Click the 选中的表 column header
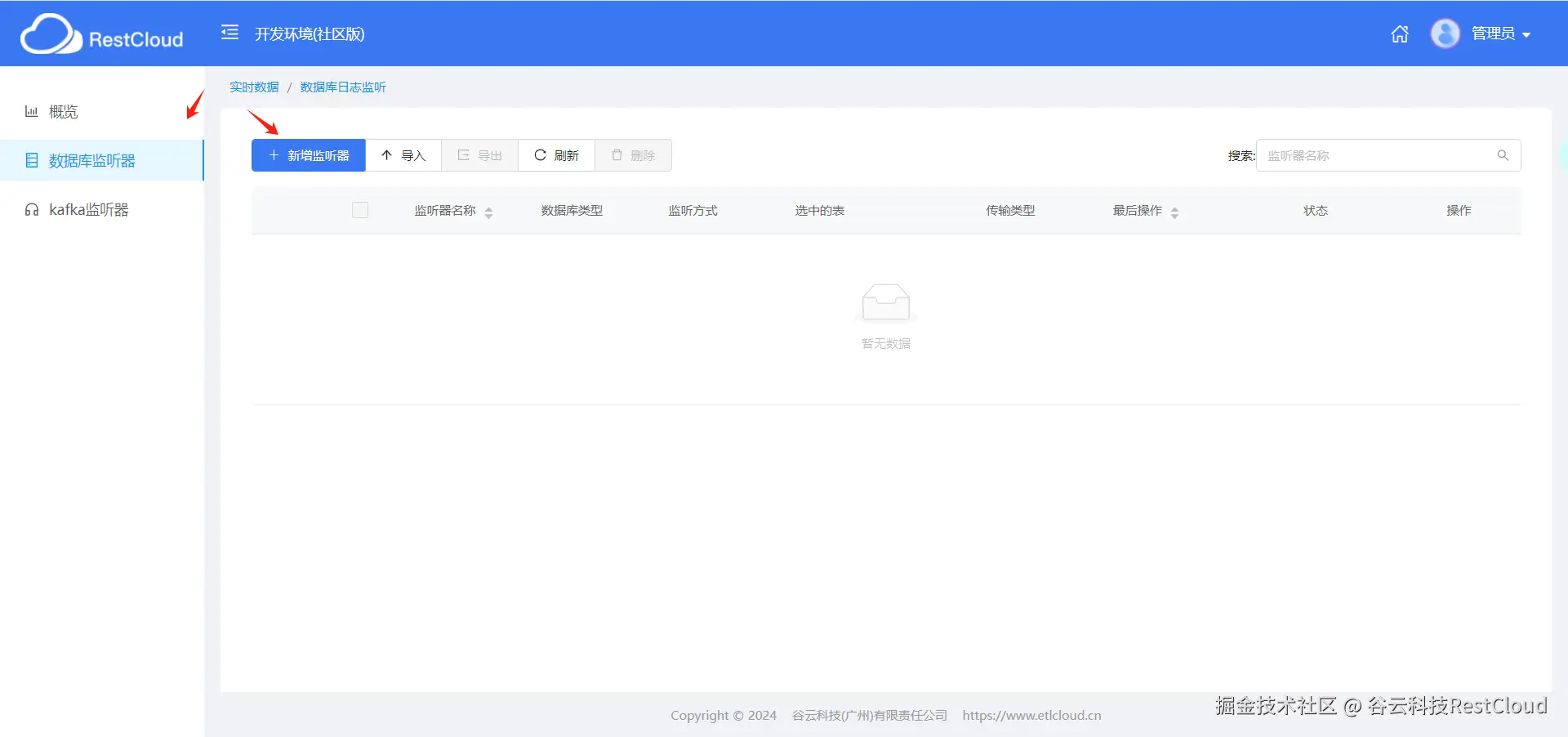 820,211
